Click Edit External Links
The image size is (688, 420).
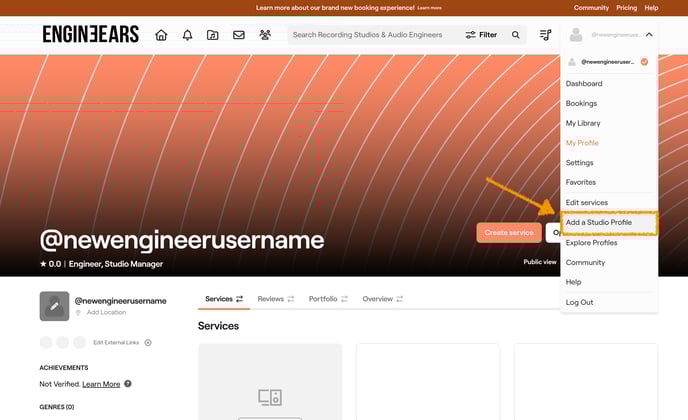(116, 343)
